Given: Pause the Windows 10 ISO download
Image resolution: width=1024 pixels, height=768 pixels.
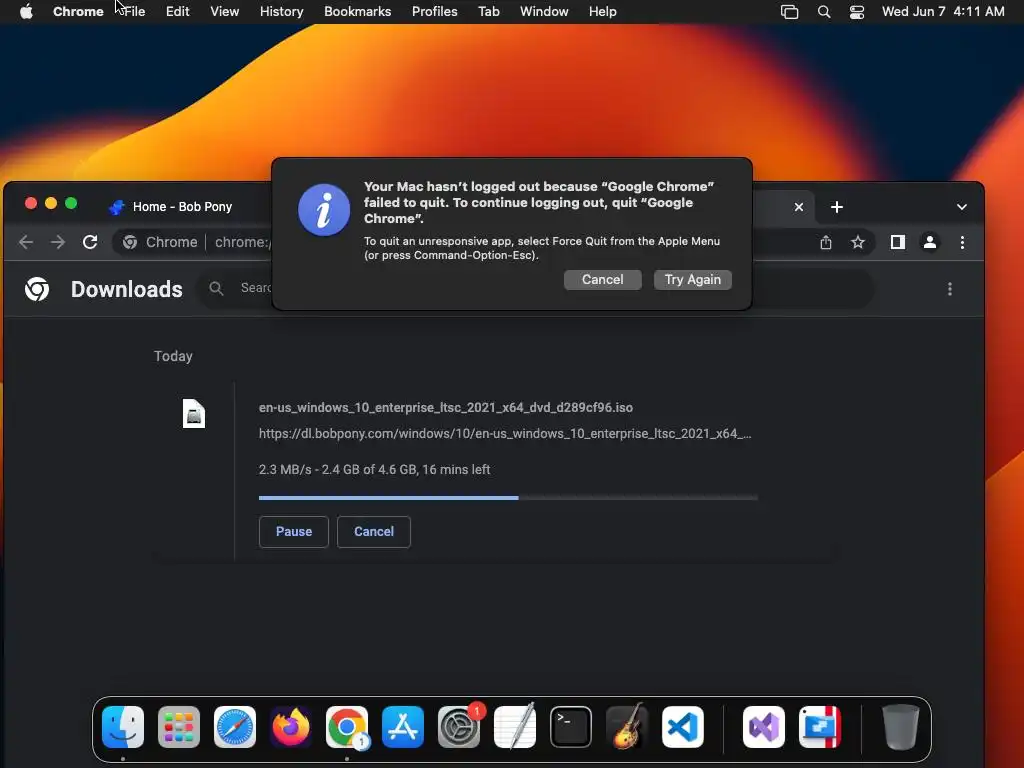Looking at the screenshot, I should pyautogui.click(x=294, y=532).
